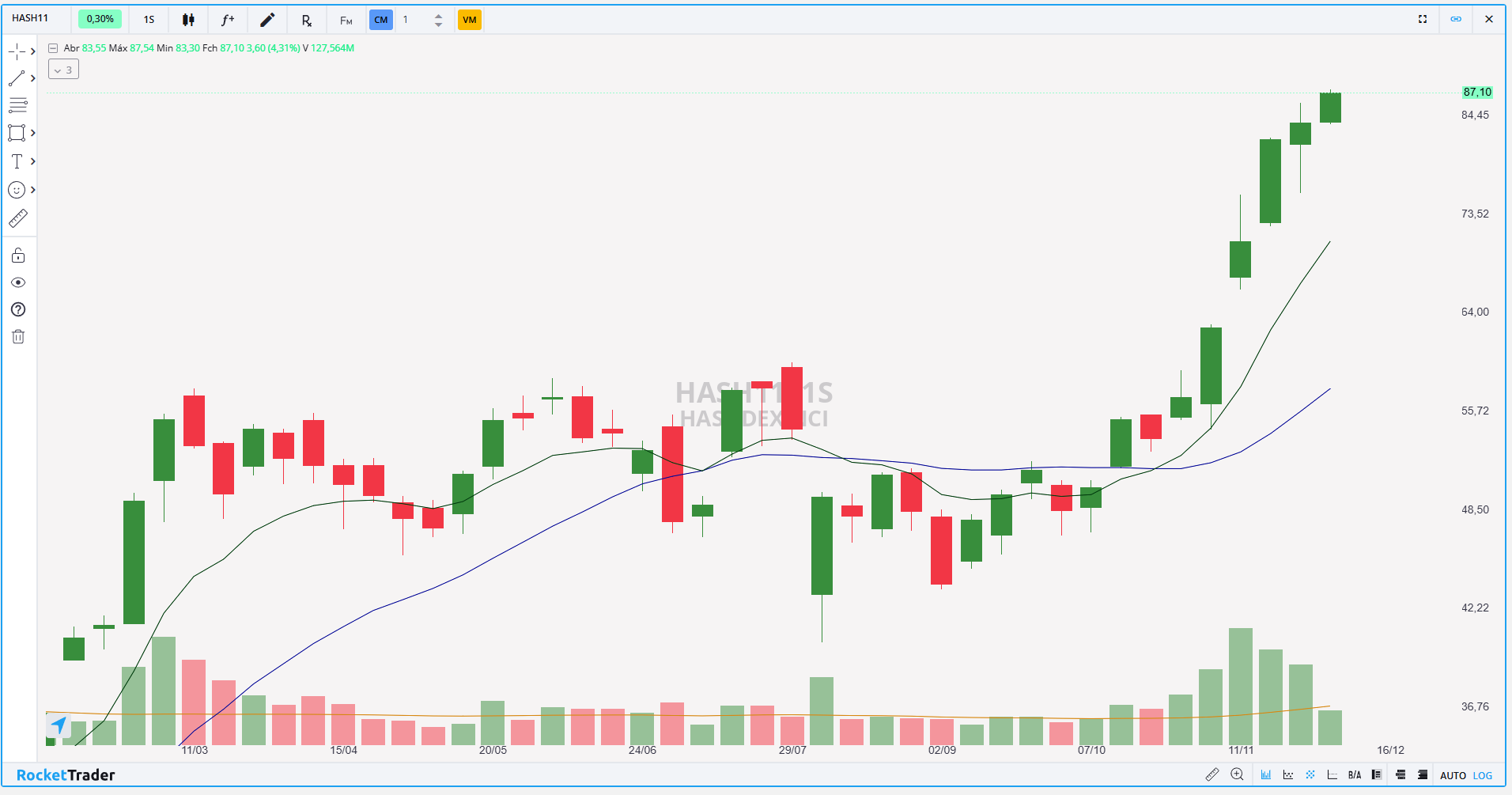Select the text annotation tool
This screenshot has width=1512, height=795.
(17, 161)
